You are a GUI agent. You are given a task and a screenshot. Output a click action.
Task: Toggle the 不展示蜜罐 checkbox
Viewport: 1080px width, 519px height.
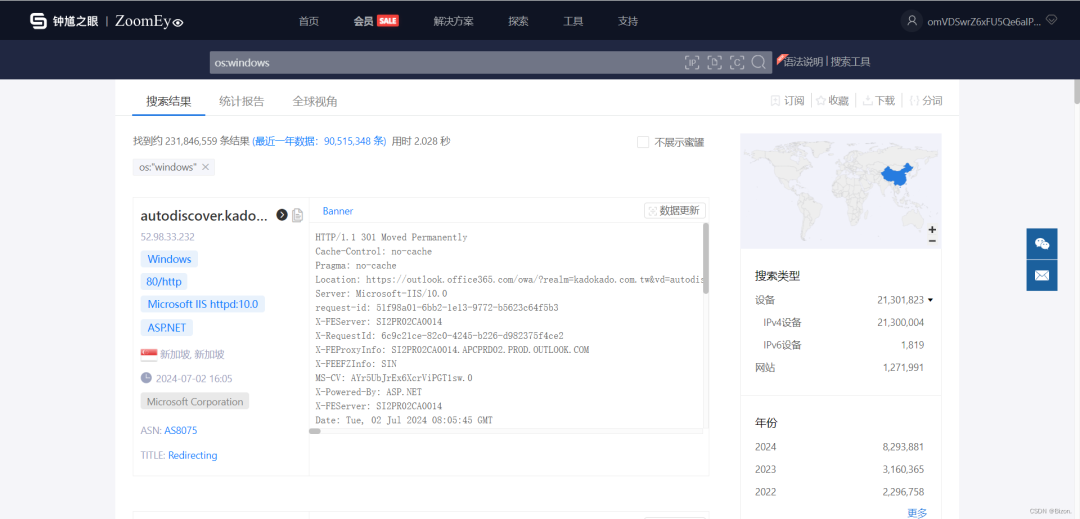point(643,142)
